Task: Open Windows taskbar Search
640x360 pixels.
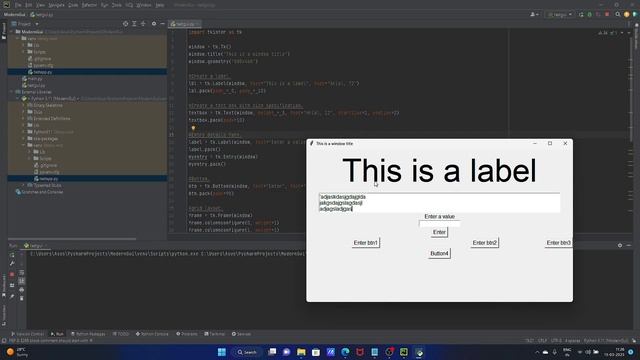Action: tap(247, 352)
